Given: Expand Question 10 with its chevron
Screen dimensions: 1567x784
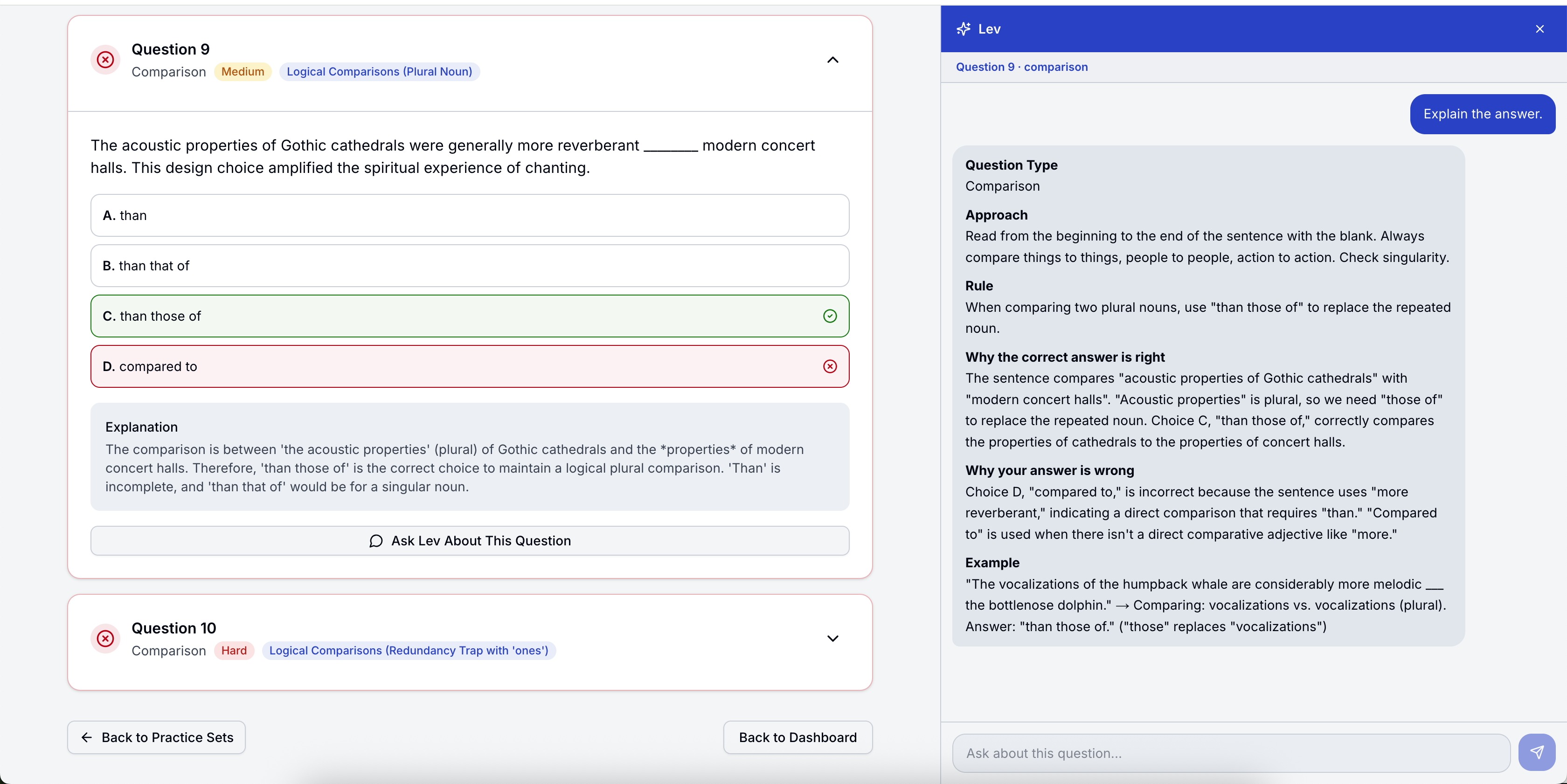Looking at the screenshot, I should point(832,639).
